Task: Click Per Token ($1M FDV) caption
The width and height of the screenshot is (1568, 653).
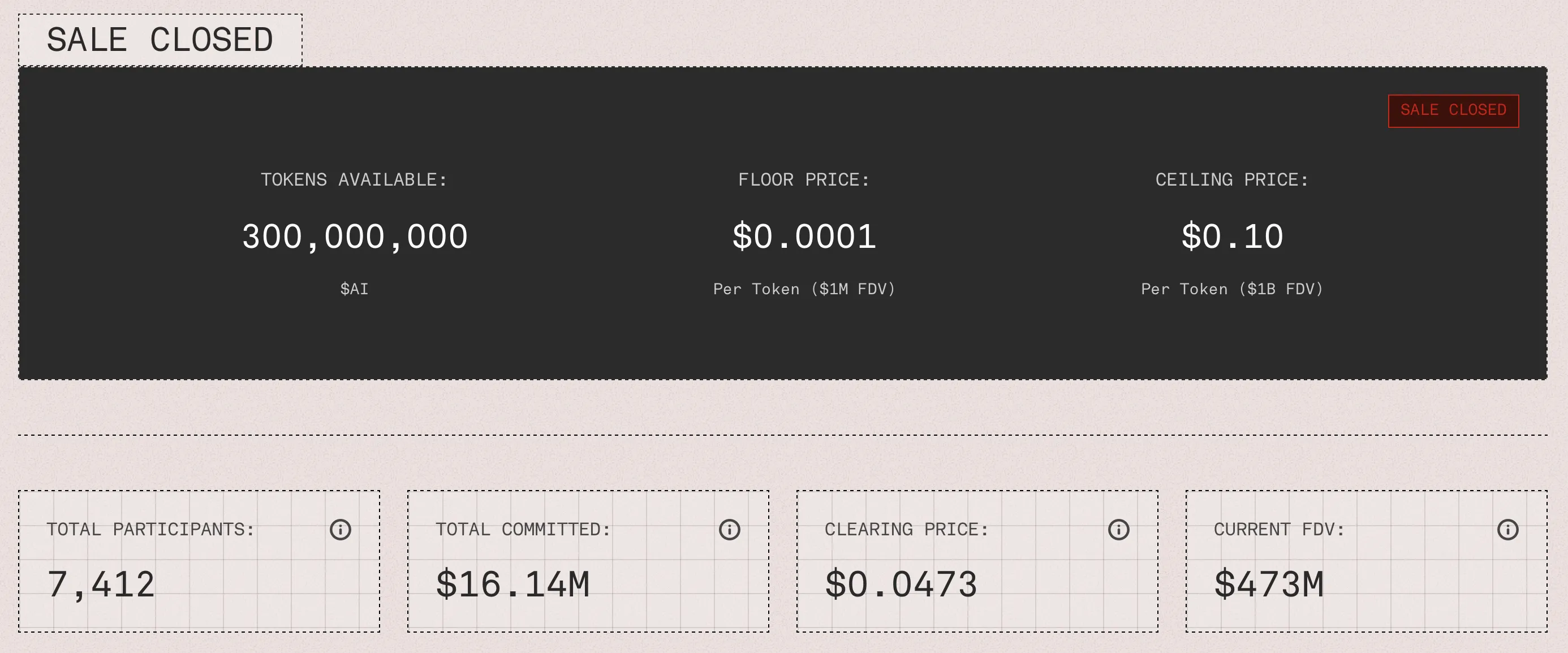Action: 804,289
